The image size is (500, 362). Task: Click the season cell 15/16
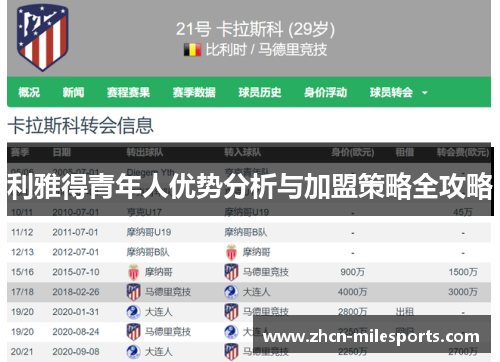22,272
